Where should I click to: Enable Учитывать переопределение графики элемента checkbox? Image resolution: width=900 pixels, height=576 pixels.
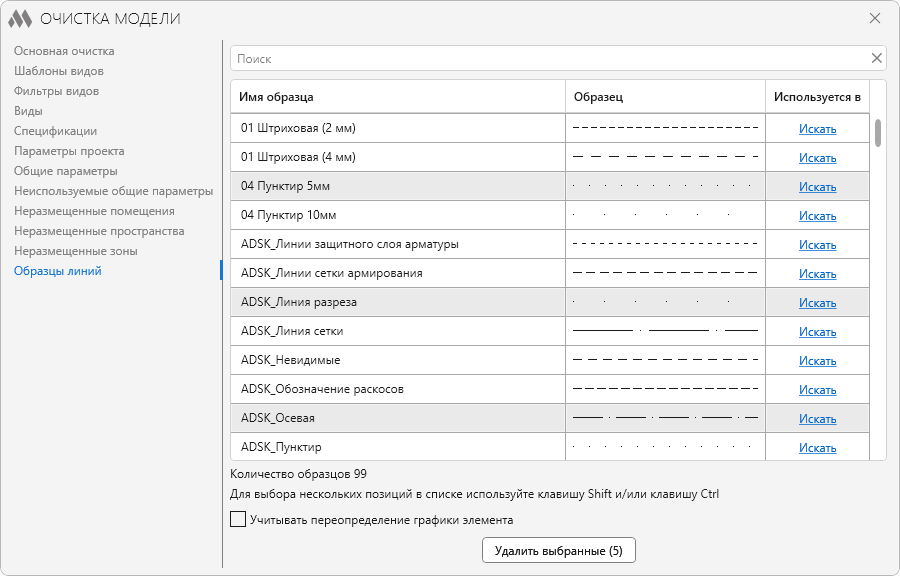pyautogui.click(x=238, y=519)
